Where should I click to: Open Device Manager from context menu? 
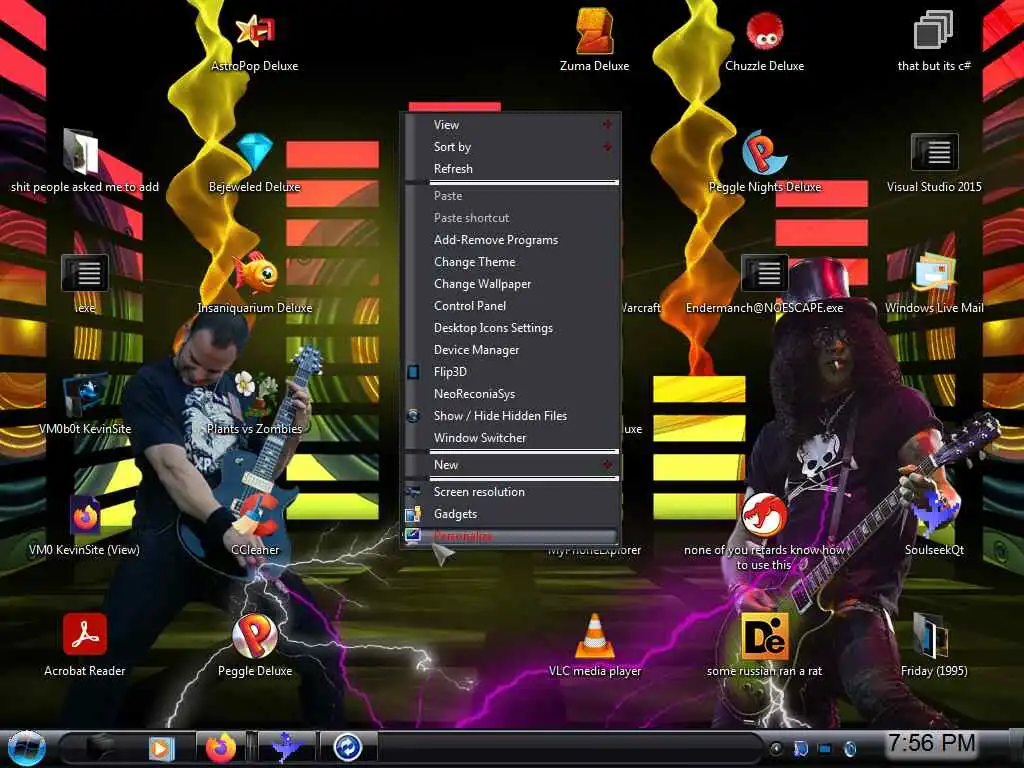tap(512, 350)
